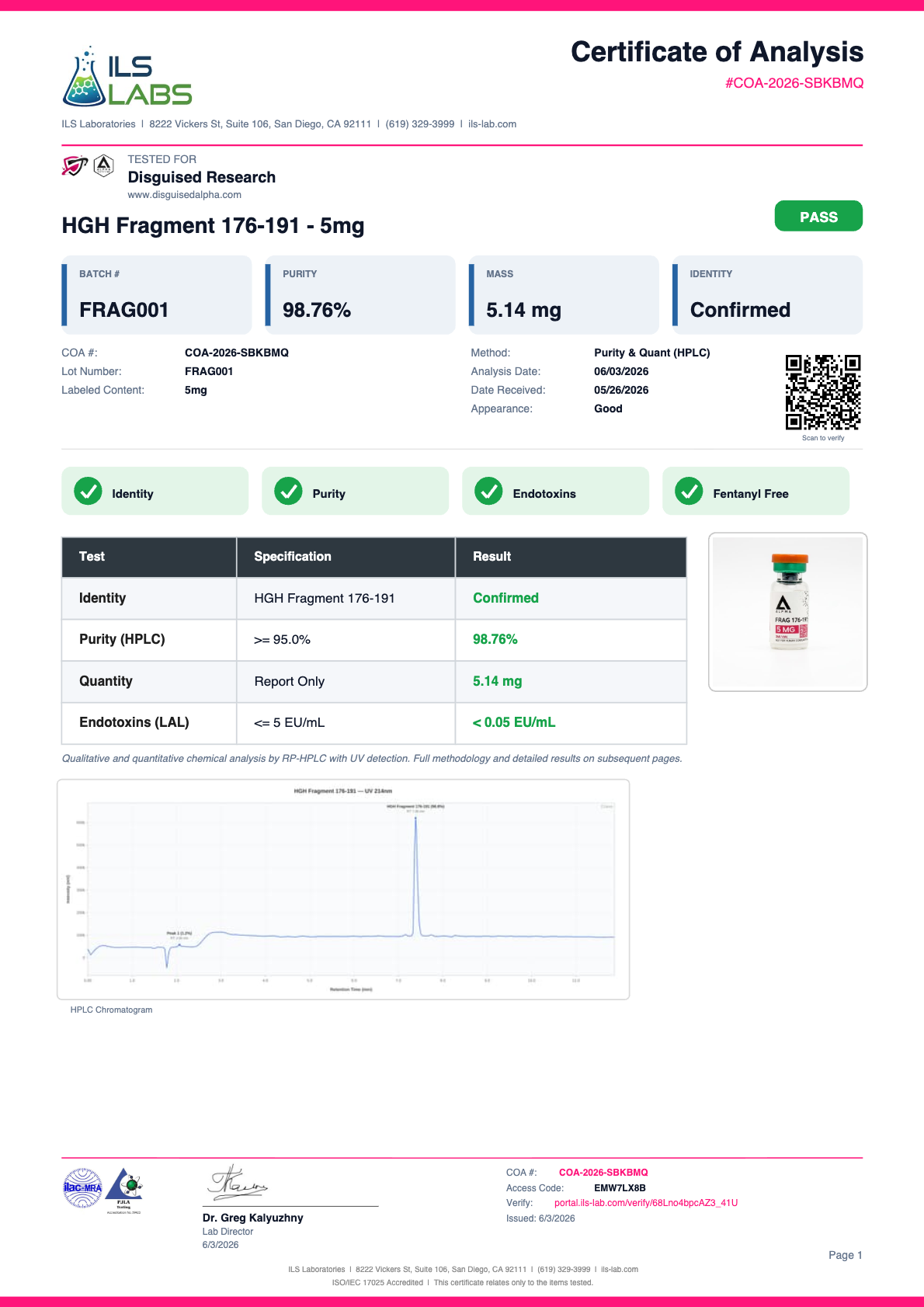Click the green checkmark beside Purity badge
The height and width of the screenshot is (1307, 924).
tap(288, 491)
